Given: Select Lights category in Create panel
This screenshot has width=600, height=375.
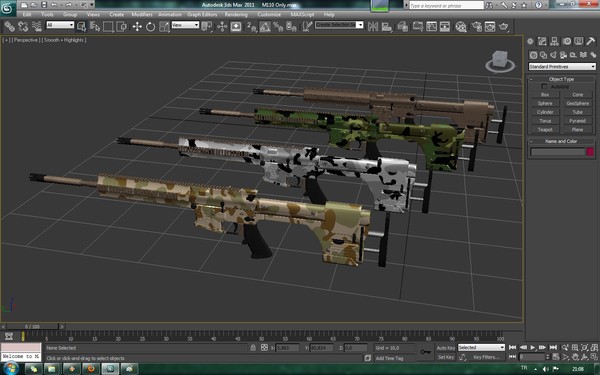Looking at the screenshot, I should pyautogui.click(x=553, y=55).
